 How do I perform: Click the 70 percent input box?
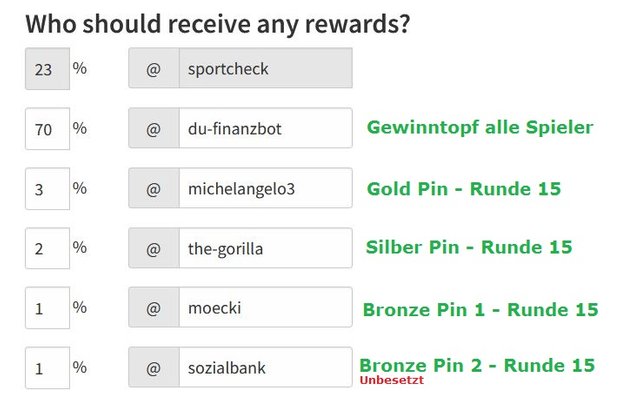tap(47, 129)
